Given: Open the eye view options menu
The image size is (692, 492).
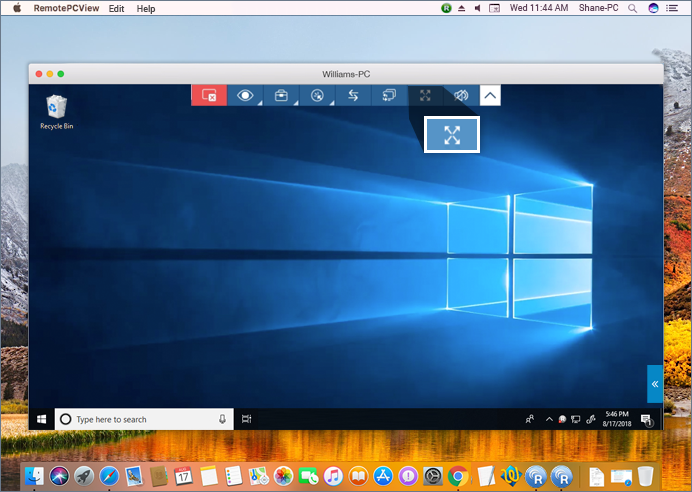Looking at the screenshot, I should [245, 96].
